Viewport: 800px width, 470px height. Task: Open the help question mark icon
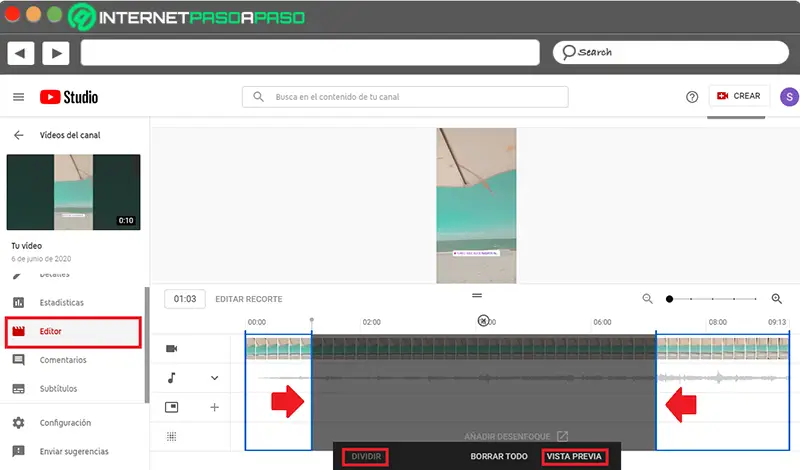692,97
